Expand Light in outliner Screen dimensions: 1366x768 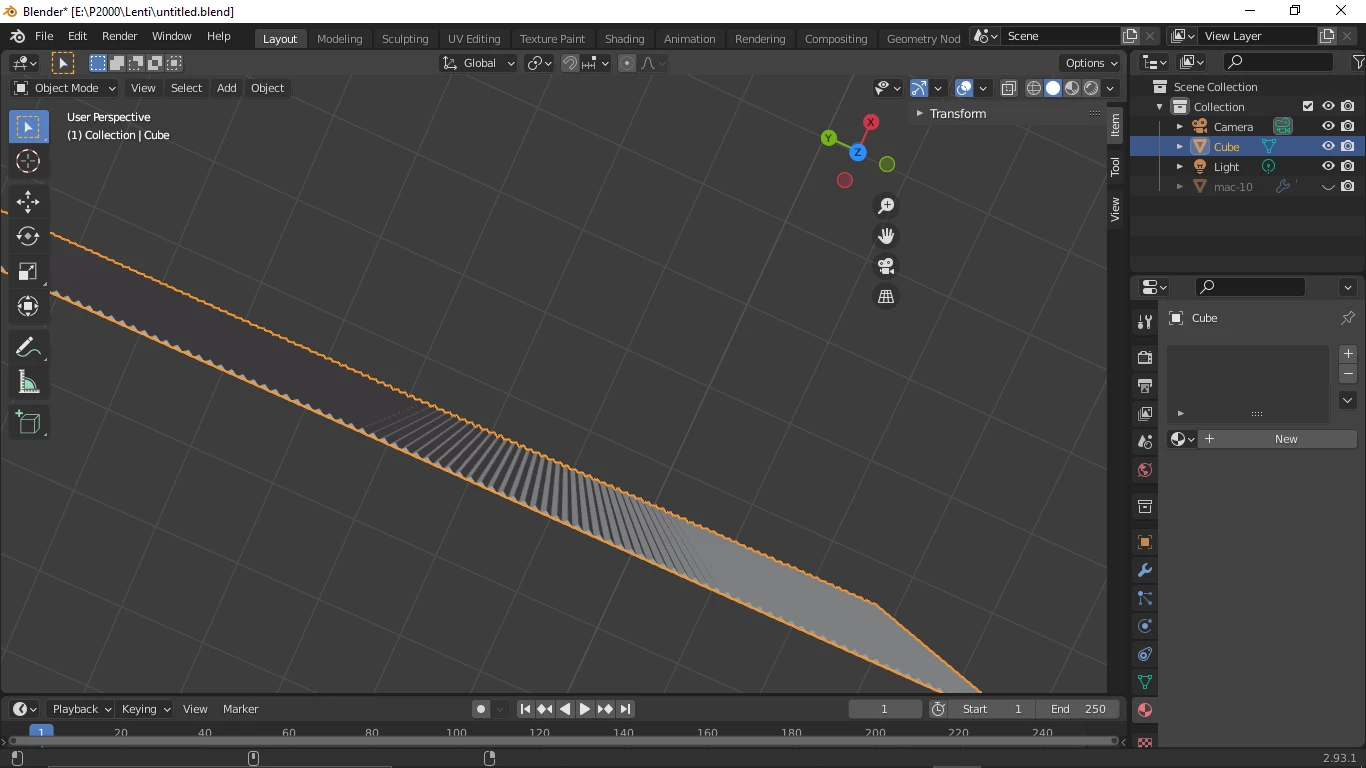pyautogui.click(x=1180, y=167)
